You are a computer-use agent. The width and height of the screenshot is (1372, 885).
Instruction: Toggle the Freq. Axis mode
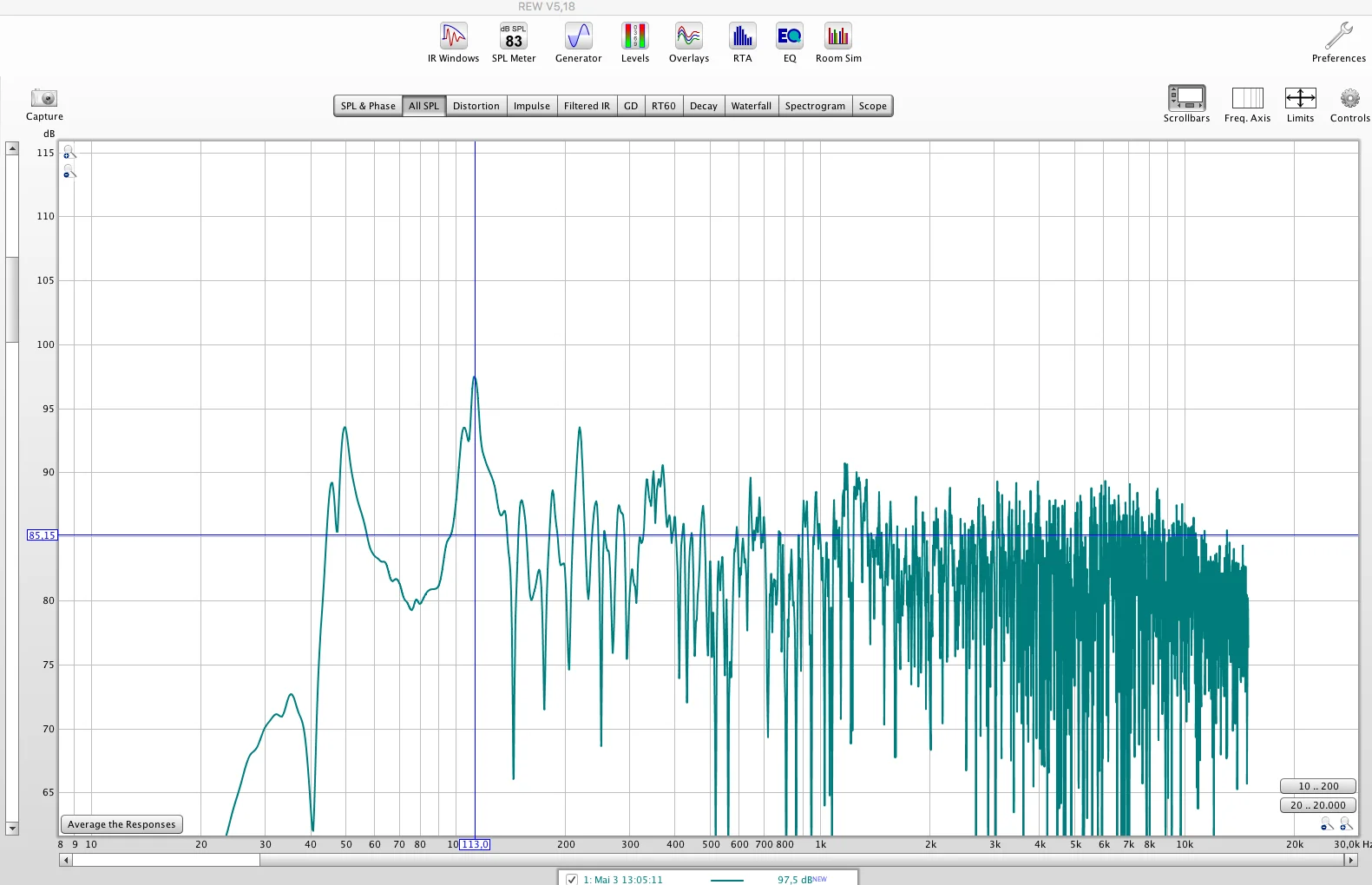(1247, 104)
